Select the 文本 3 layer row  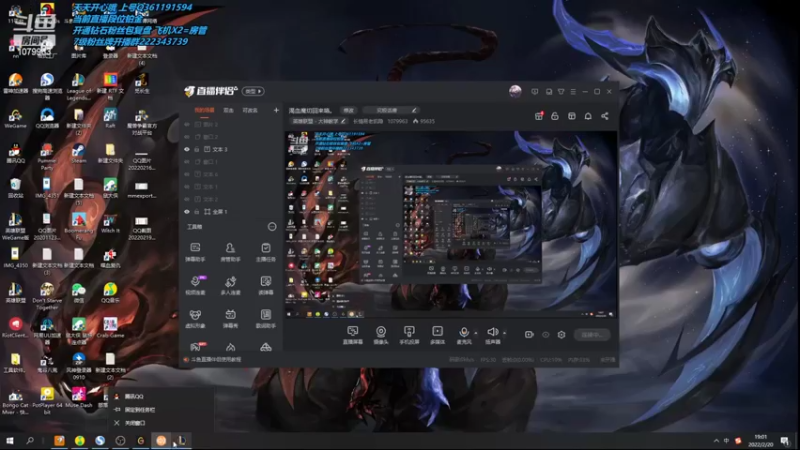(x=231, y=149)
